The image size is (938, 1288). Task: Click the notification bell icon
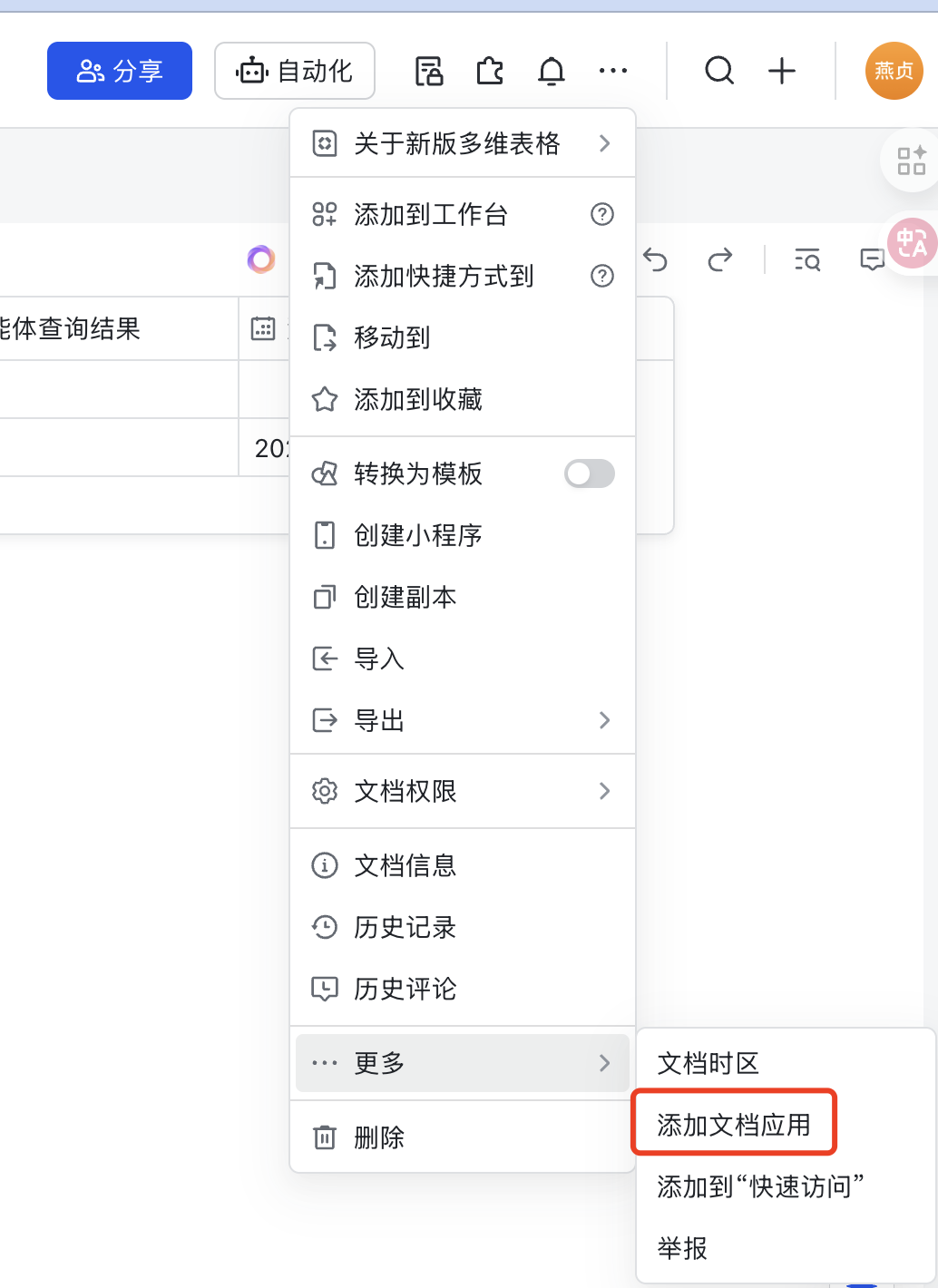pos(552,71)
